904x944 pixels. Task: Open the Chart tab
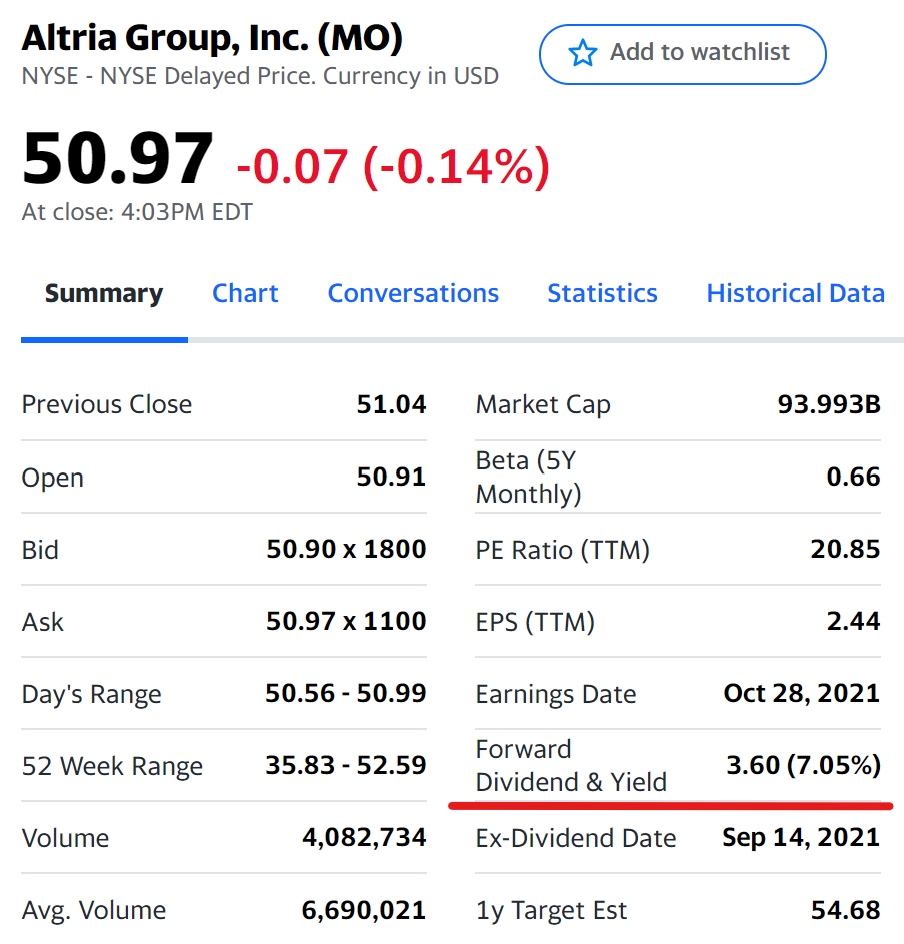click(245, 293)
